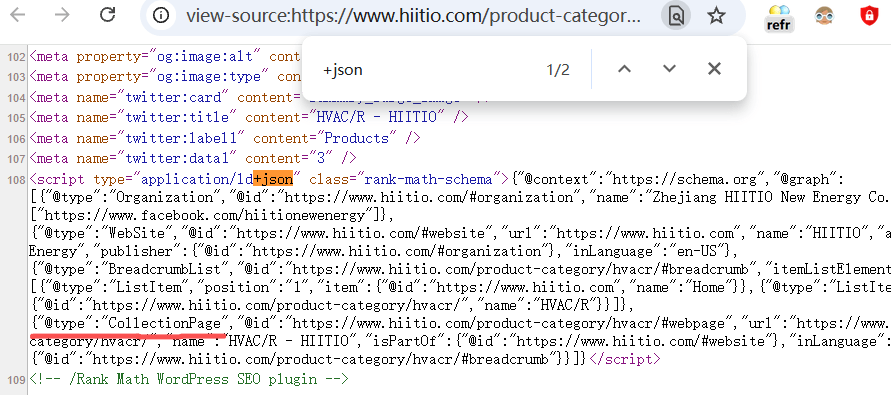Image resolution: width=891 pixels, height=395 pixels.
Task: Click line number 102
Action: point(16,57)
